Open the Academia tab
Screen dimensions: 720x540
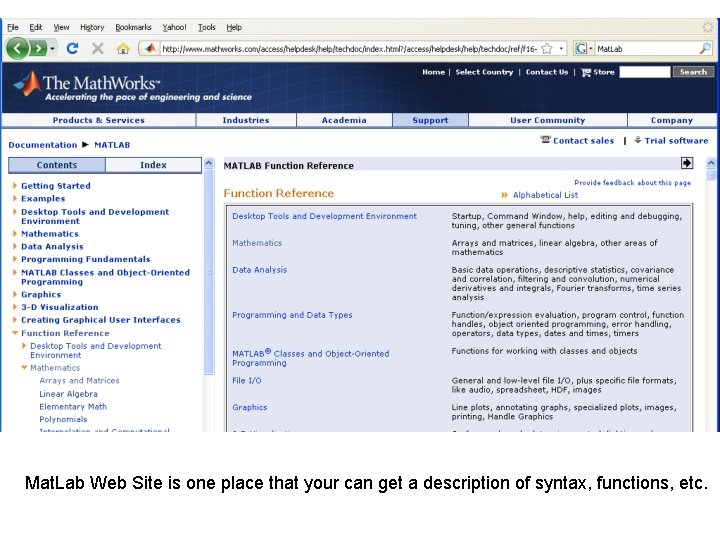344,120
